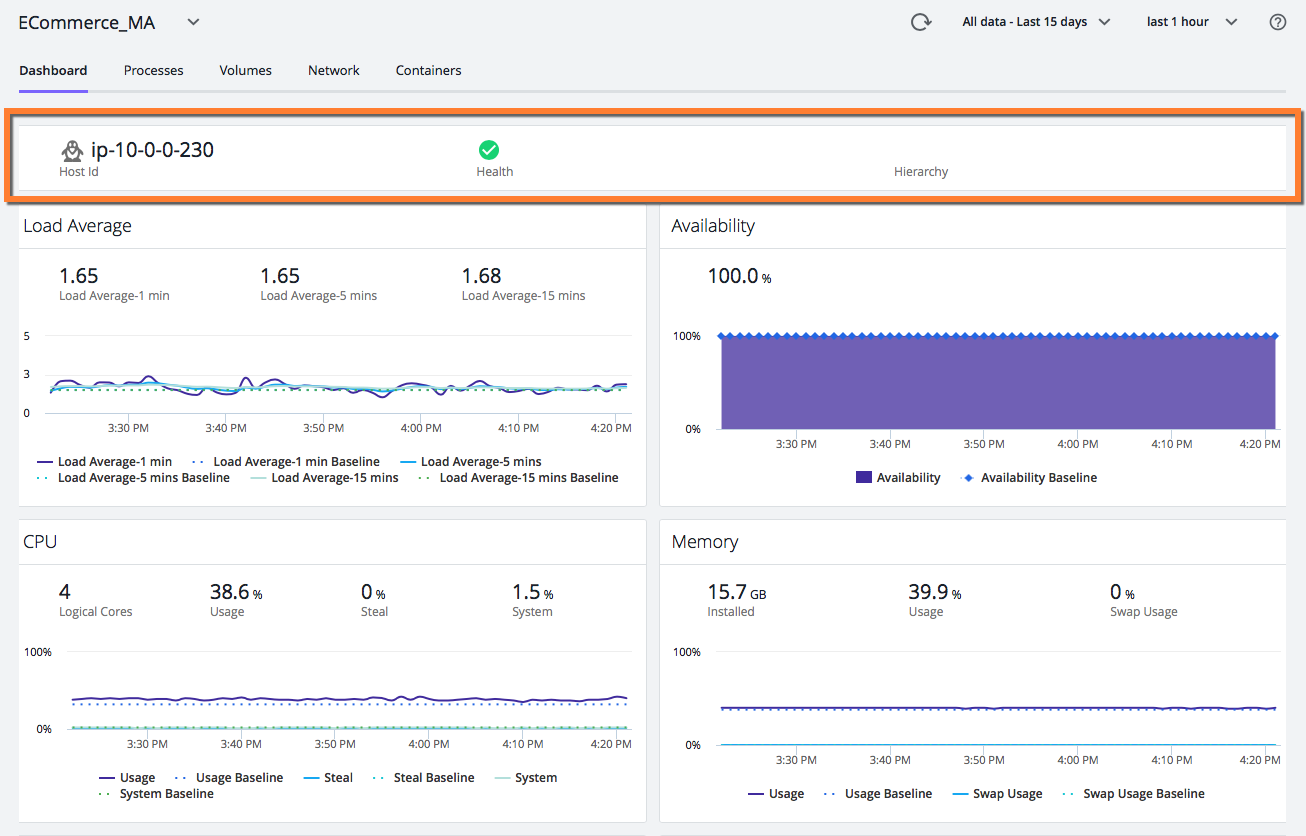The image size is (1306, 836).
Task: Toggle the System Baseline legend entry
Action: (x=156, y=794)
